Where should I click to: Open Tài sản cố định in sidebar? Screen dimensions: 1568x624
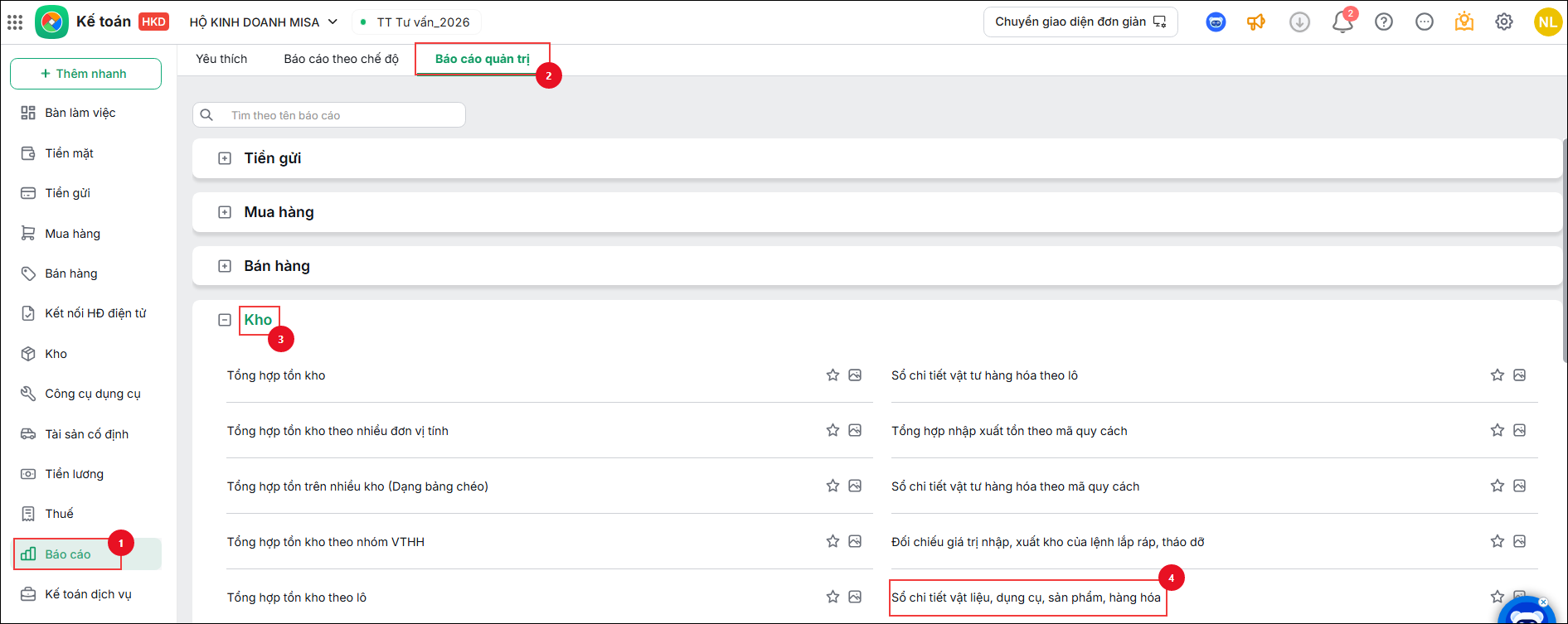coord(86,434)
